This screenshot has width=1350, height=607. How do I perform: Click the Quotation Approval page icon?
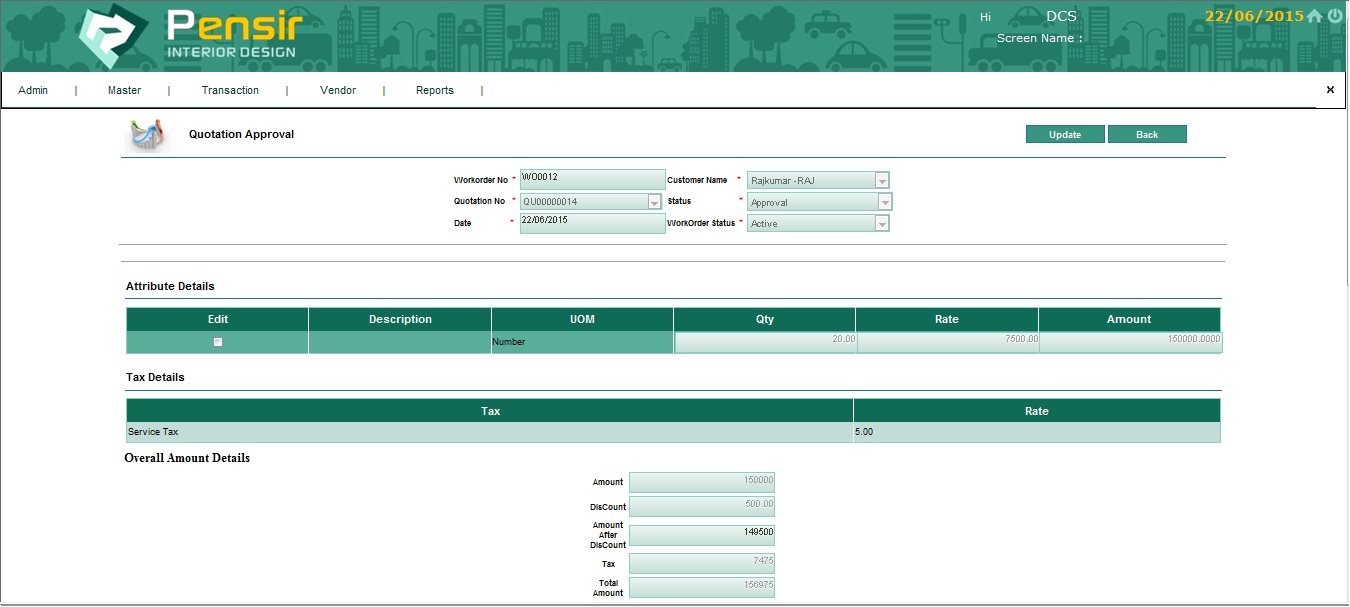click(147, 135)
